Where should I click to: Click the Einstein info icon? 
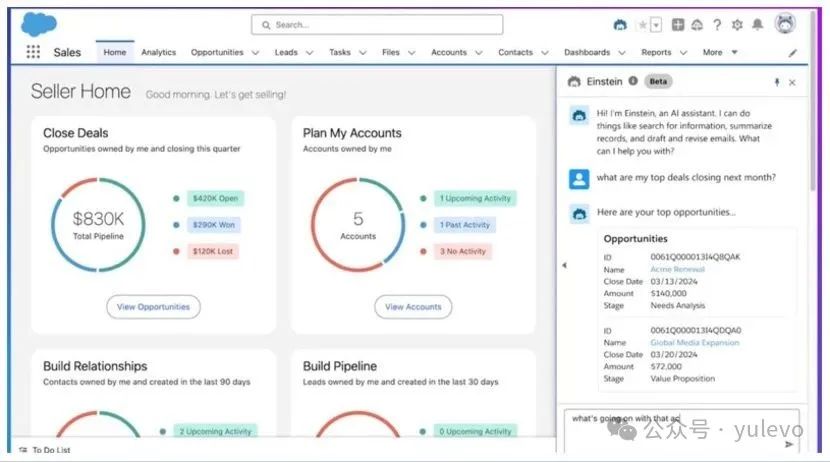click(633, 81)
